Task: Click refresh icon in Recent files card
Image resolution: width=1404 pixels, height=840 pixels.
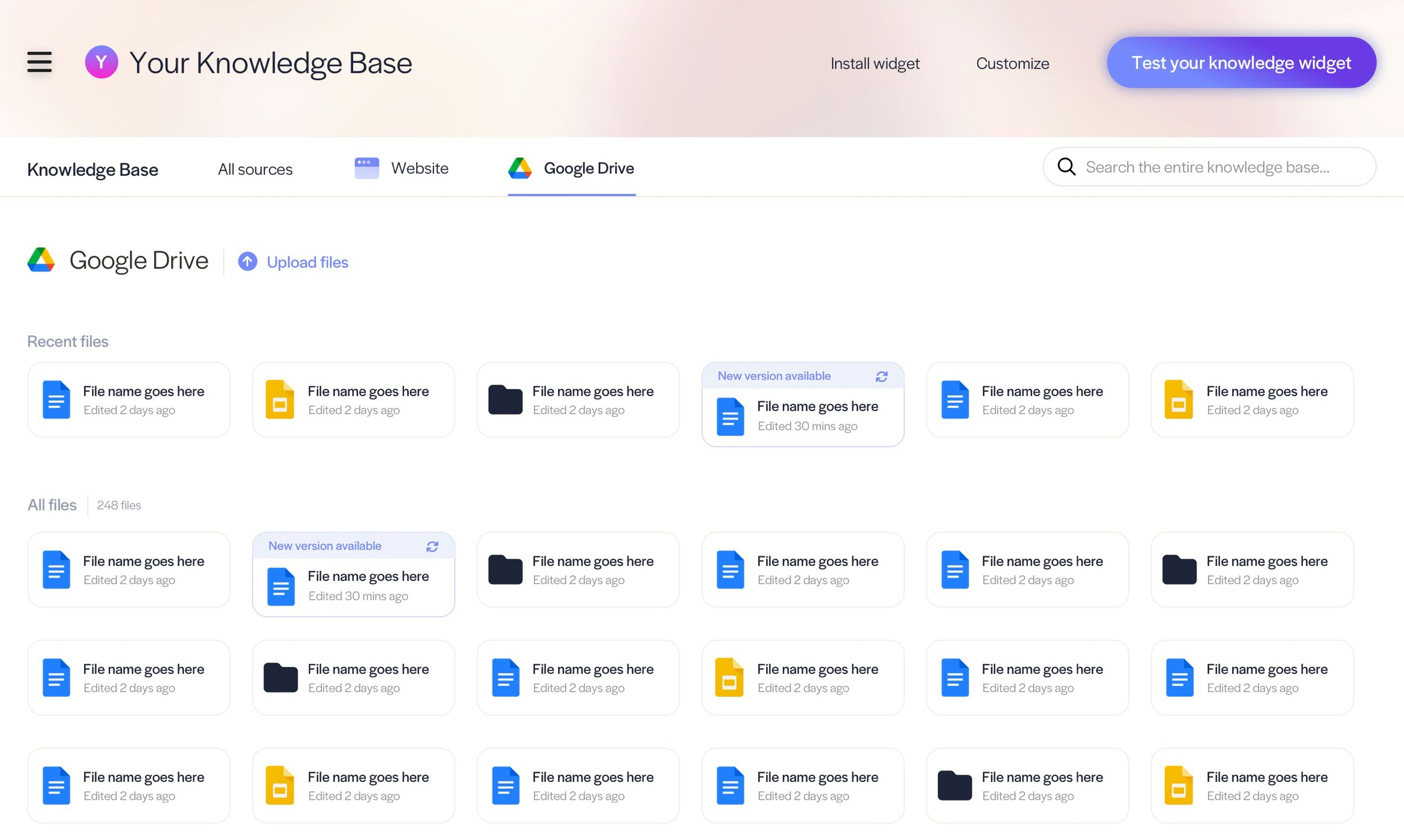Action: (x=881, y=376)
